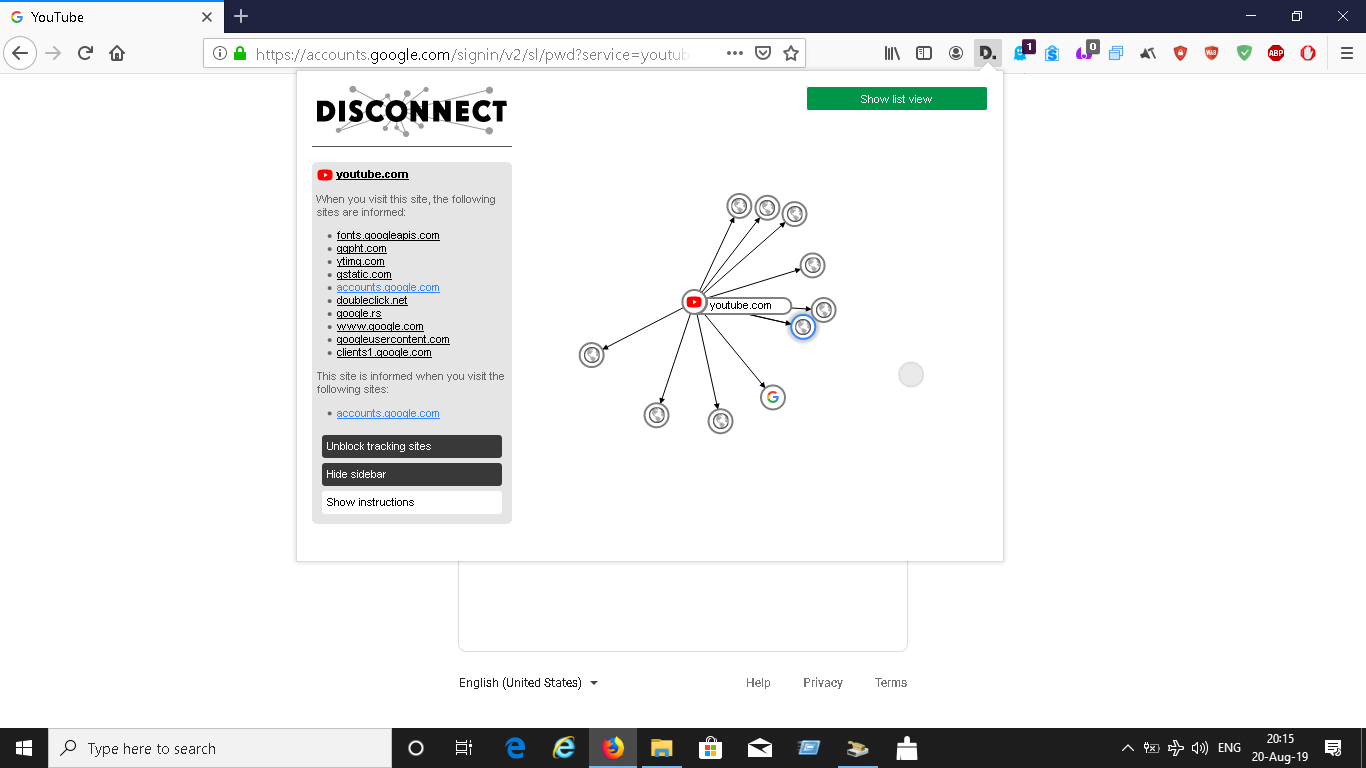
Task: Open the fonts.googleapis.com link
Action: click(388, 235)
